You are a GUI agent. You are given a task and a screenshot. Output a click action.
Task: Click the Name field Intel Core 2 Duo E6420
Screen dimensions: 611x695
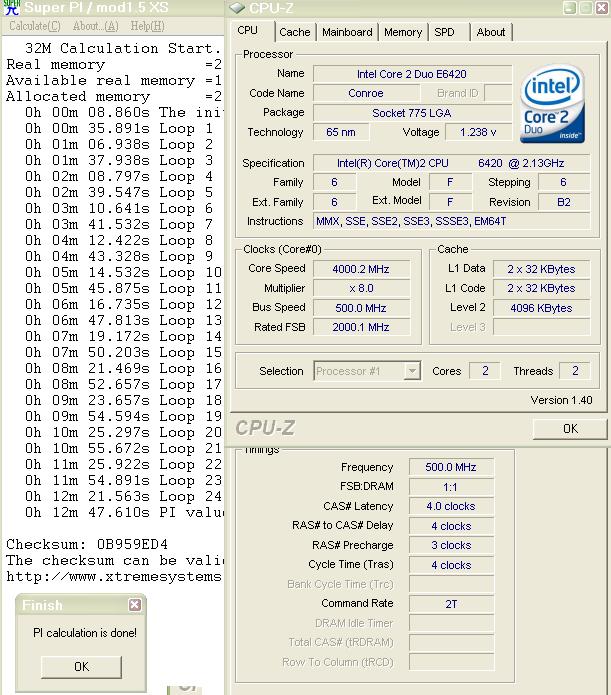tap(412, 74)
